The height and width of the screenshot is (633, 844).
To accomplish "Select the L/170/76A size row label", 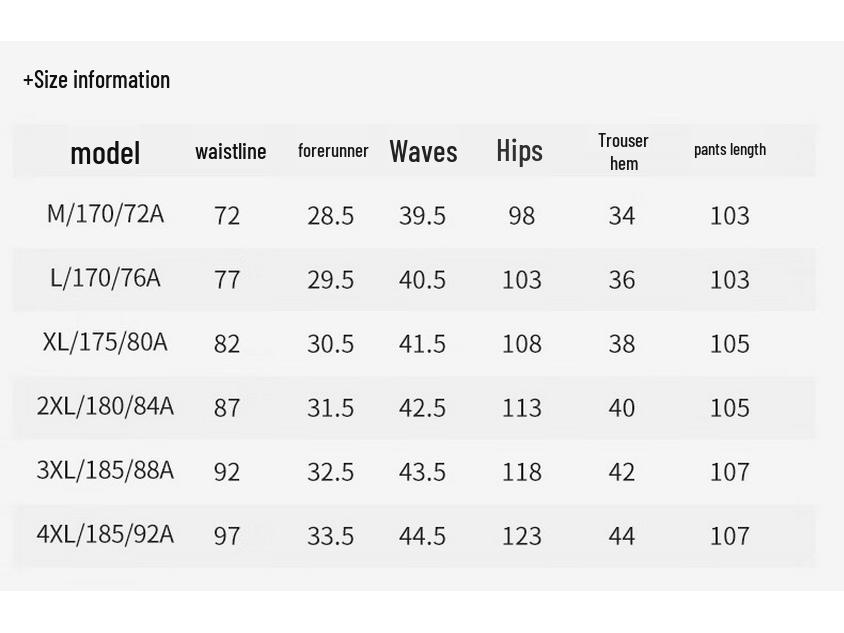I will pos(105,278).
